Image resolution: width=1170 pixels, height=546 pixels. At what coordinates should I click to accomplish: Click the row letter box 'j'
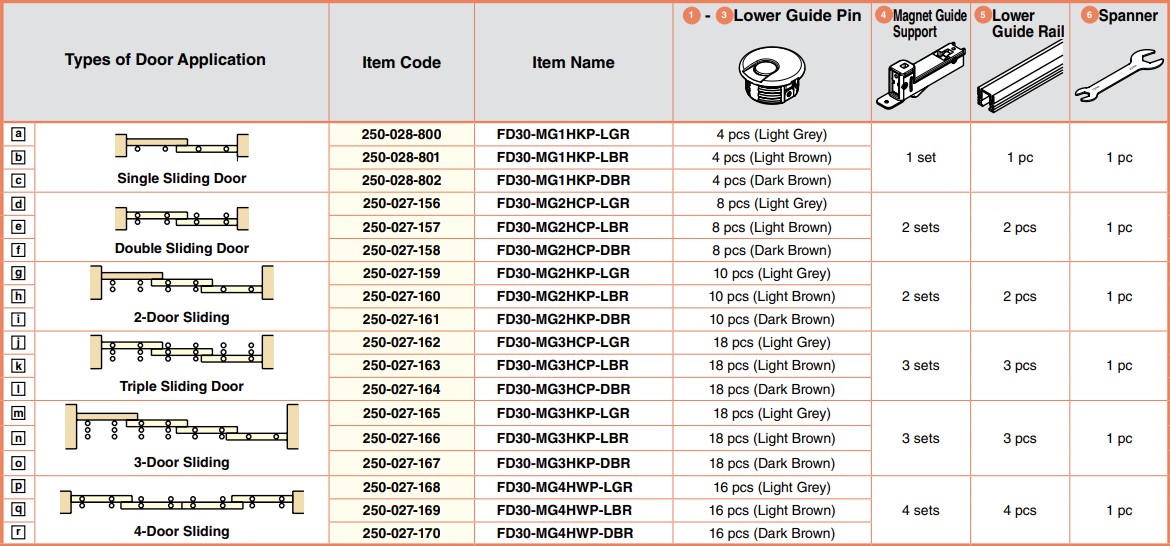click(x=19, y=342)
